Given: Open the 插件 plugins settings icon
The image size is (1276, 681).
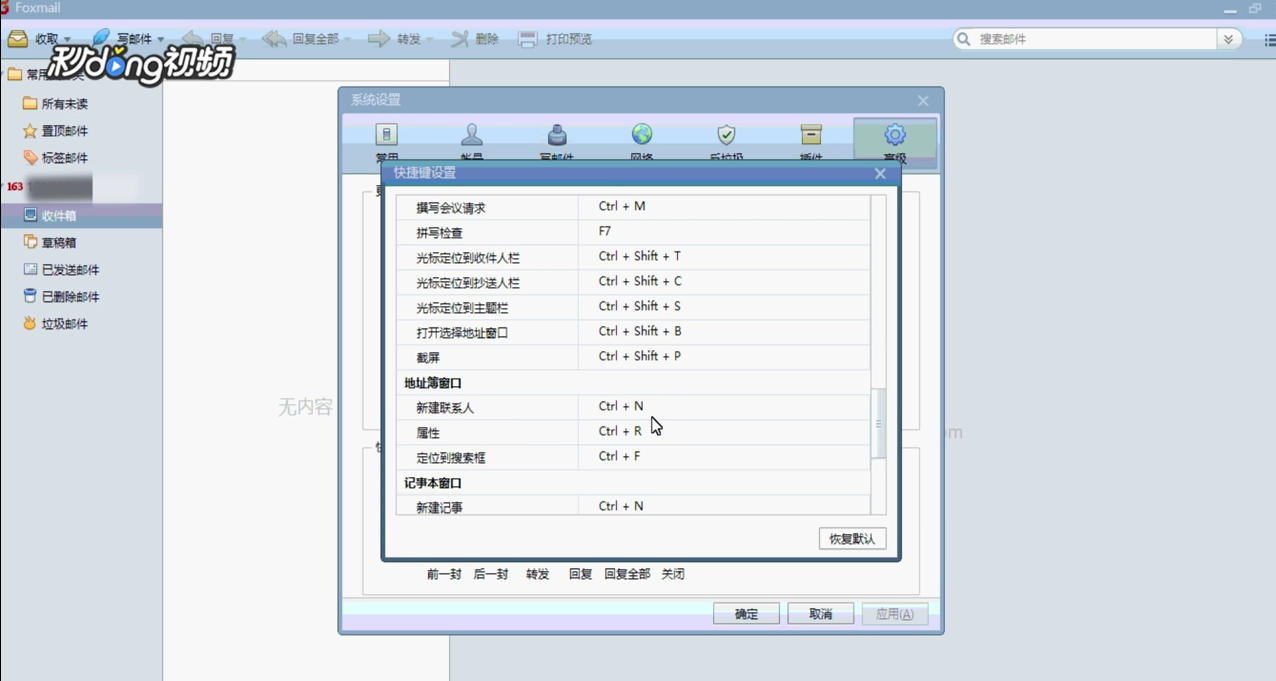Looking at the screenshot, I should [811, 134].
